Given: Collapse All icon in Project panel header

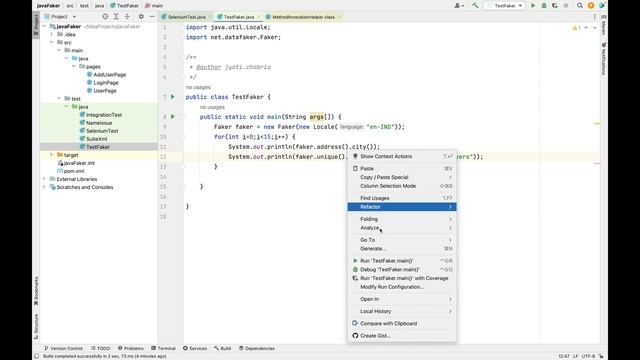Looking at the screenshot, I should coord(127,17).
